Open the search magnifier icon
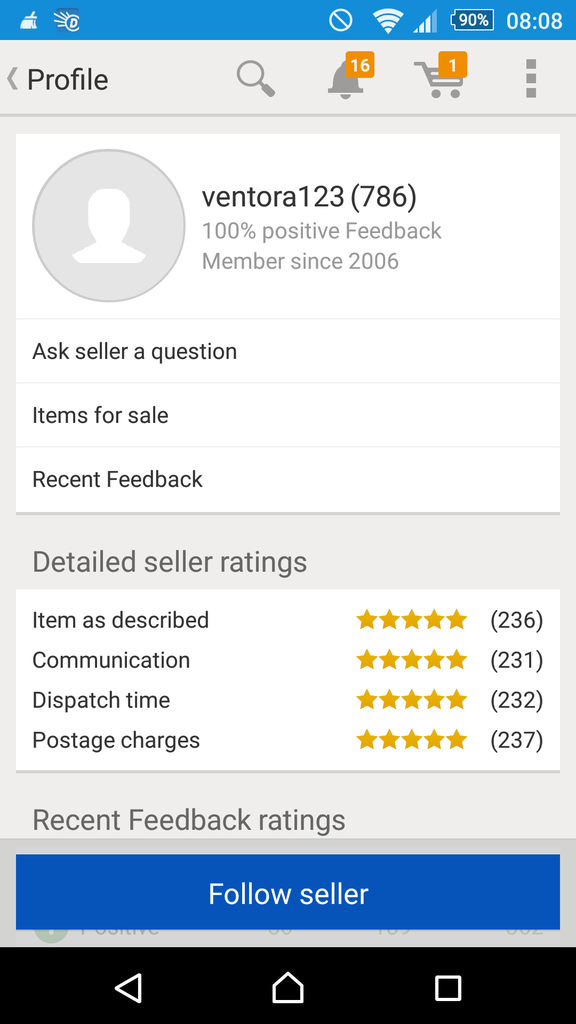The image size is (576, 1024). [x=255, y=79]
